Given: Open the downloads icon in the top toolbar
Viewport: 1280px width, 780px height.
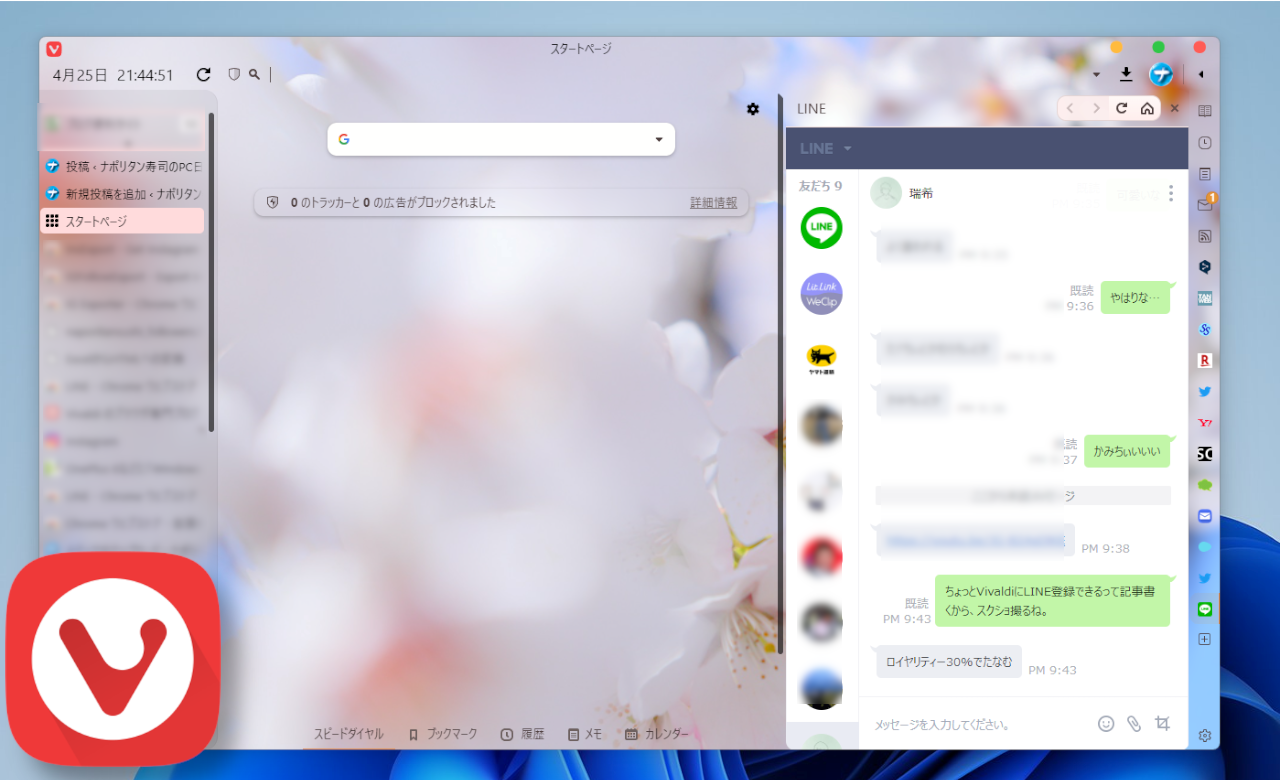Looking at the screenshot, I should [x=1126, y=74].
